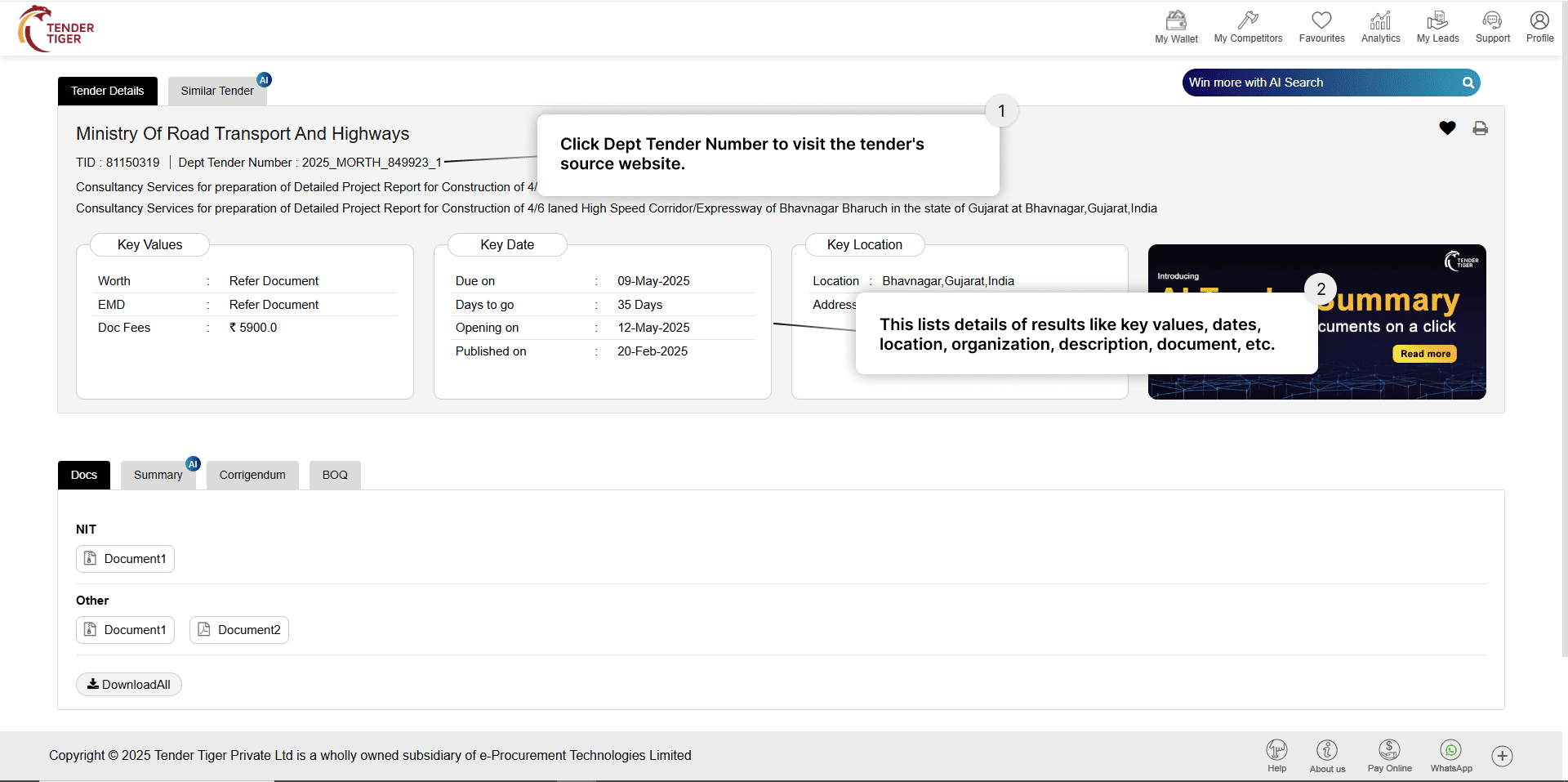1568x782 pixels.
Task: Open the Profile menu
Action: (1539, 27)
